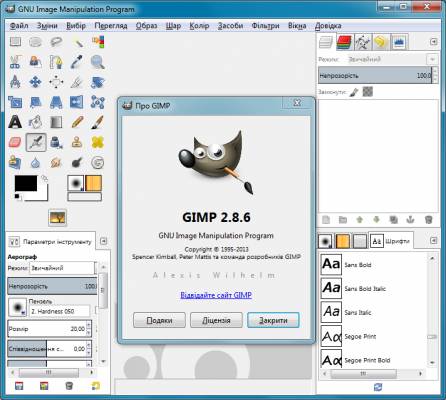Click the black foreground color swatch
Viewport: 446px width, 400px height.
pyautogui.click(x=26, y=184)
